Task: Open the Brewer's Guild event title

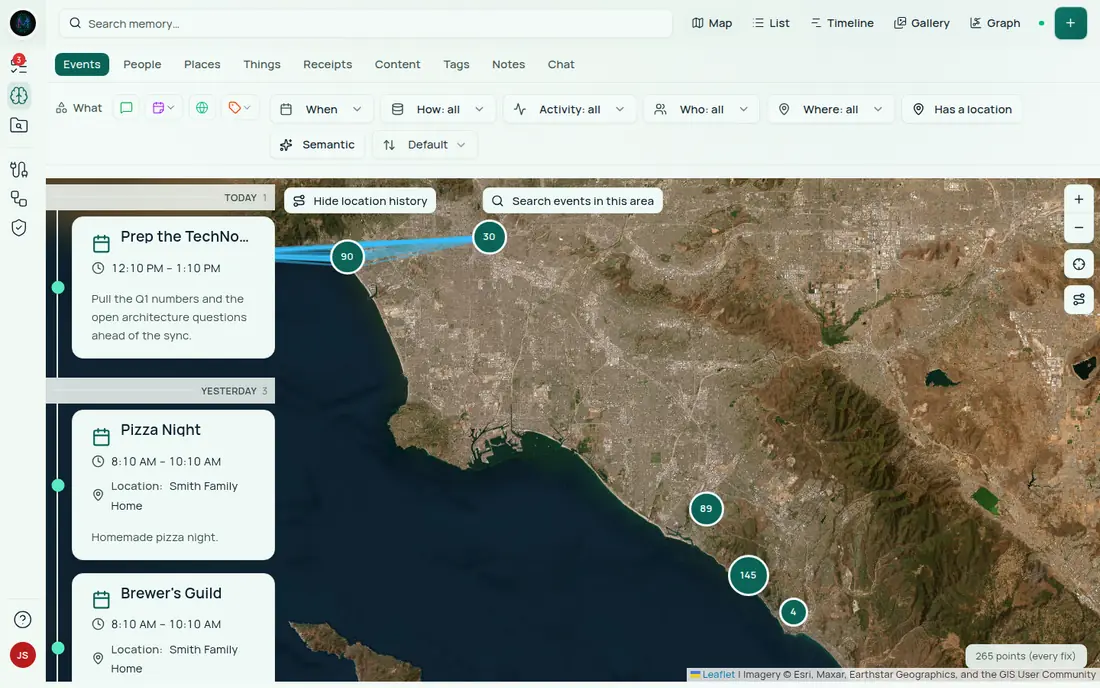Action: click(x=171, y=593)
